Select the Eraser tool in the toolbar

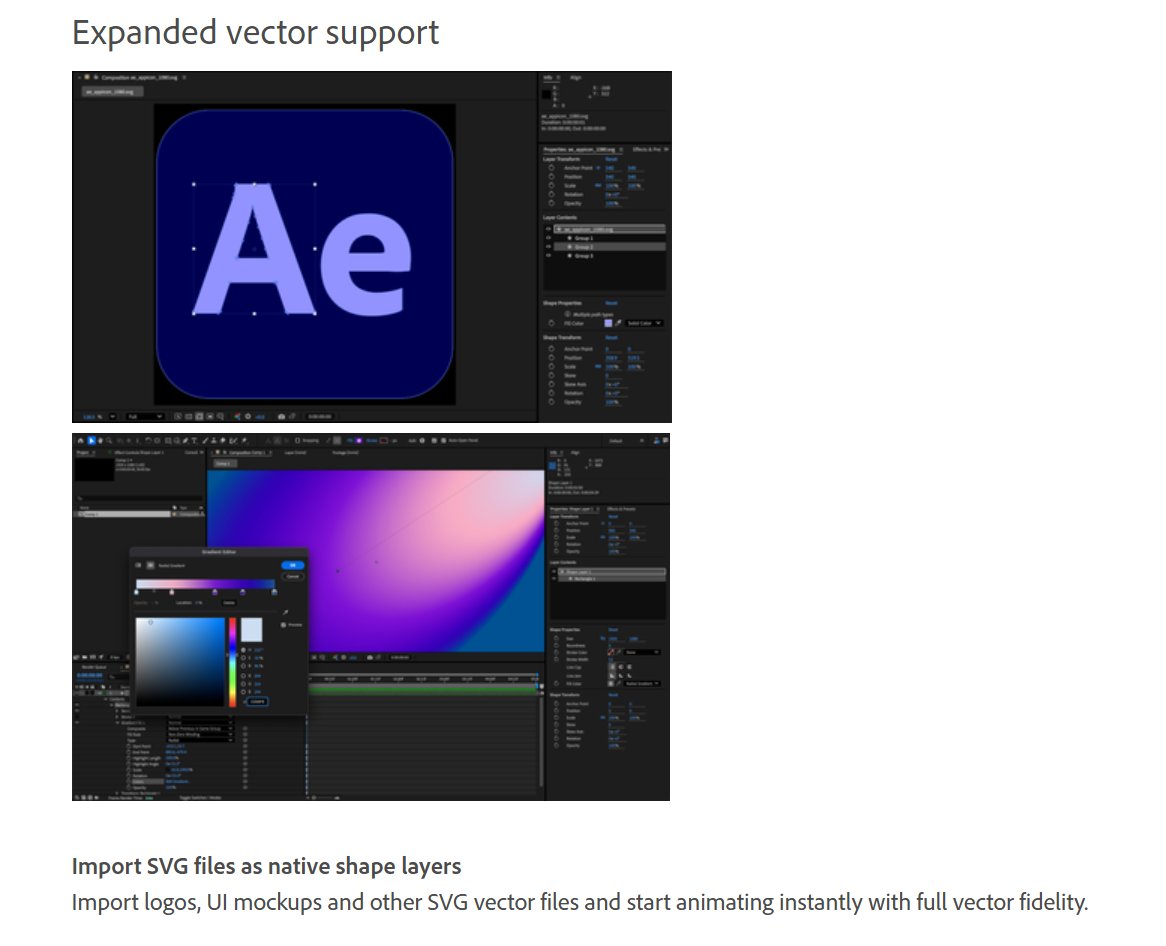[x=222, y=440]
